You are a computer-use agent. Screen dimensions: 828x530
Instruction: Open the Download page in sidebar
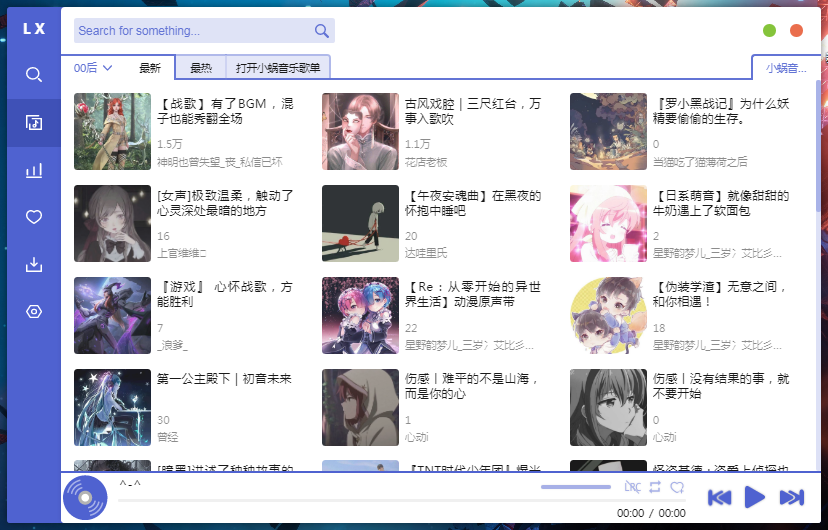click(34, 264)
